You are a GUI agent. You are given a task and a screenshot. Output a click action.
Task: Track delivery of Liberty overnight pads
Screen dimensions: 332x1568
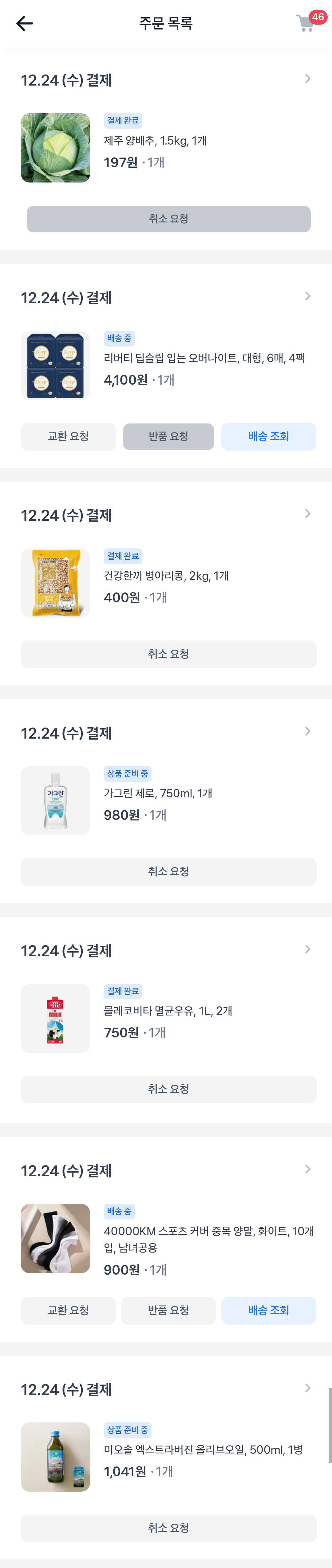pyautogui.click(x=268, y=436)
